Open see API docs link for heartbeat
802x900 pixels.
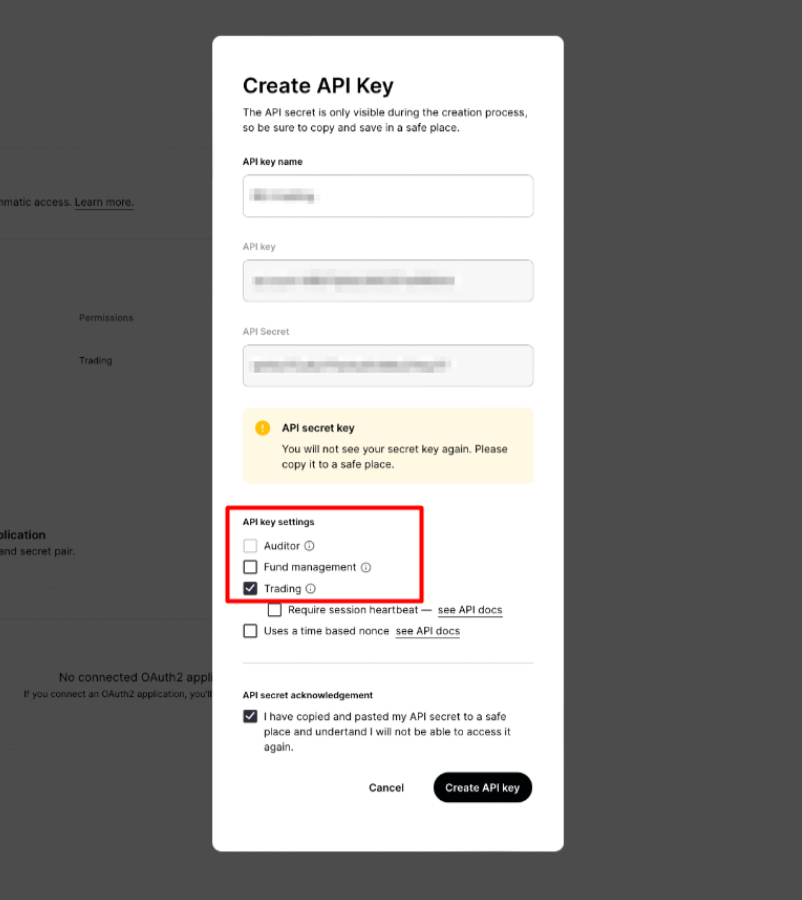(470, 610)
